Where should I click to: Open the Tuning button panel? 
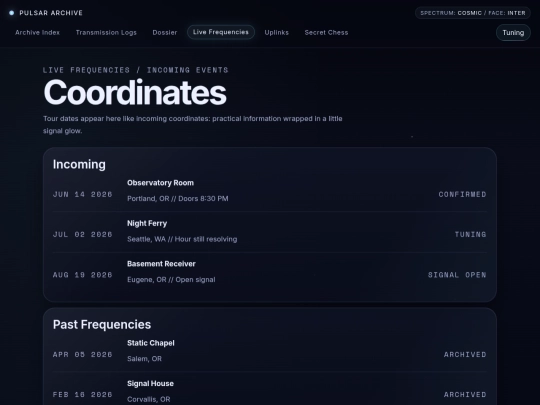coord(513,33)
